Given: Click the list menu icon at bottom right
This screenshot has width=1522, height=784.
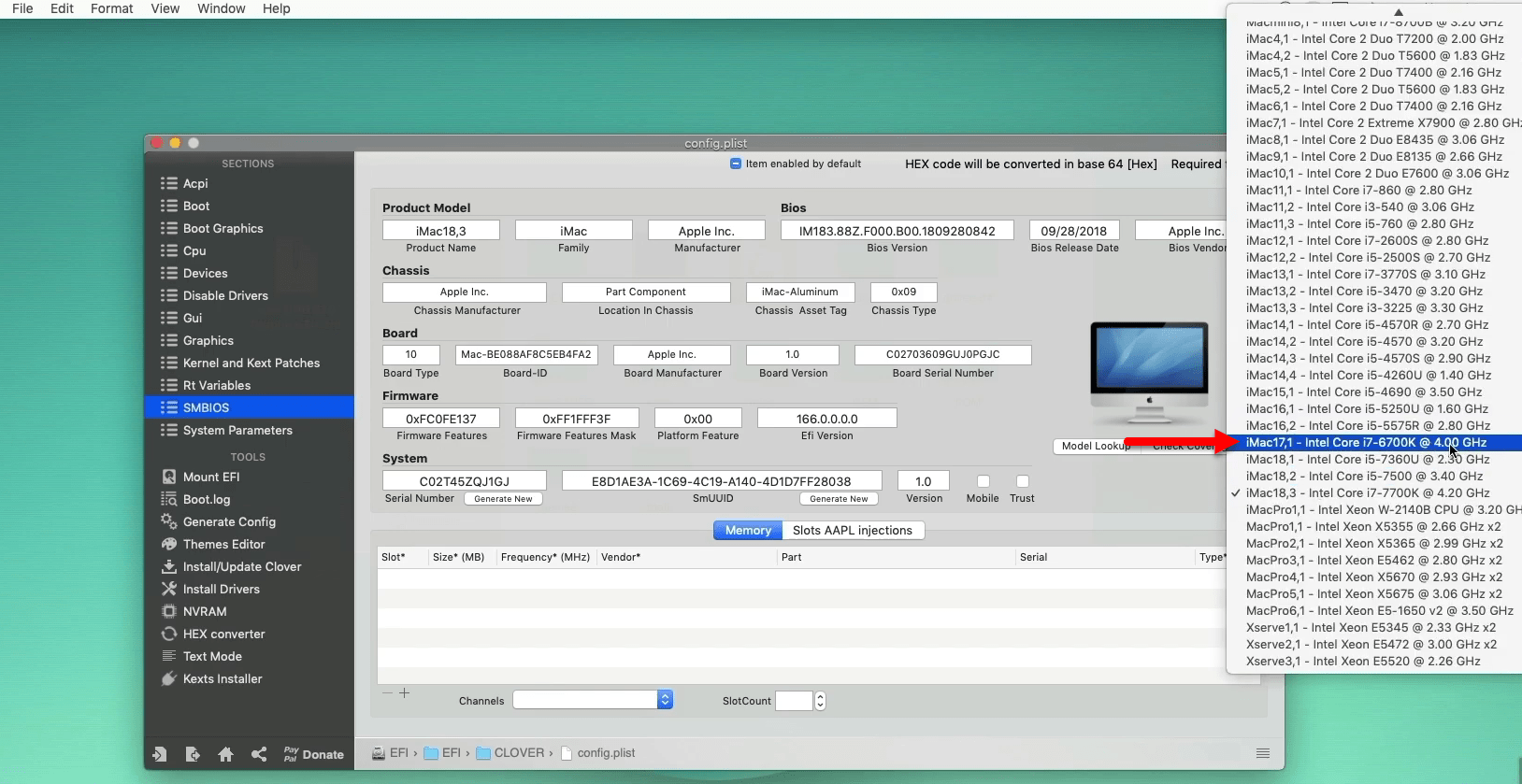Looking at the screenshot, I should click(1263, 753).
